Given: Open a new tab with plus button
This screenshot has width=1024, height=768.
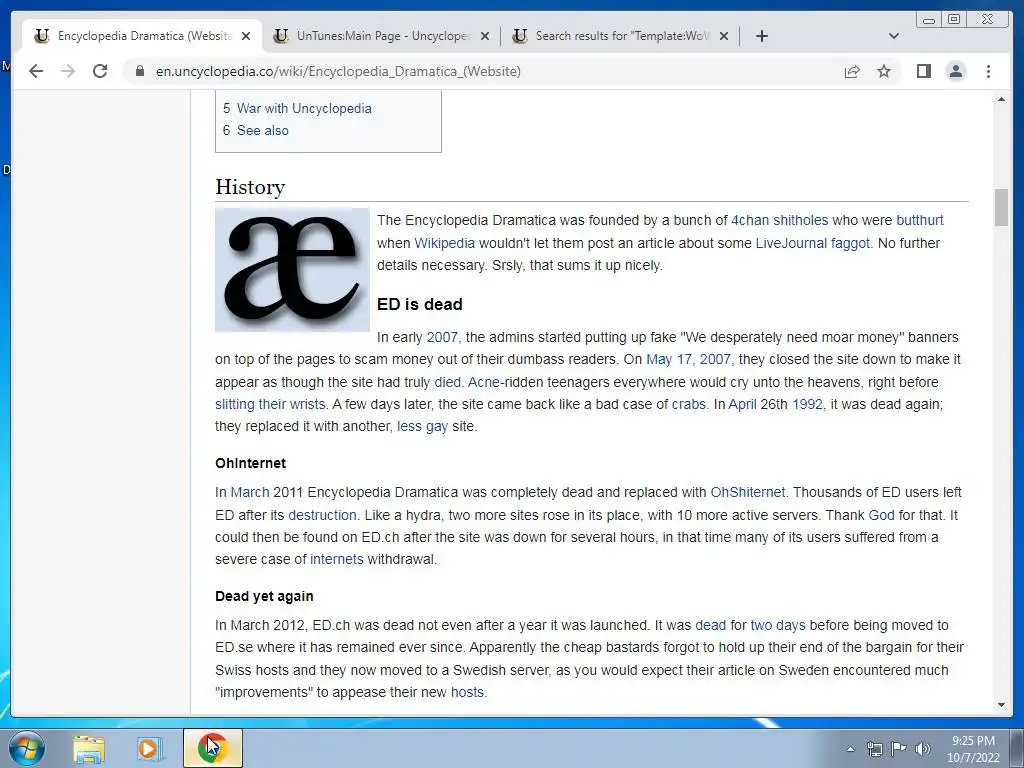Looking at the screenshot, I should [761, 36].
